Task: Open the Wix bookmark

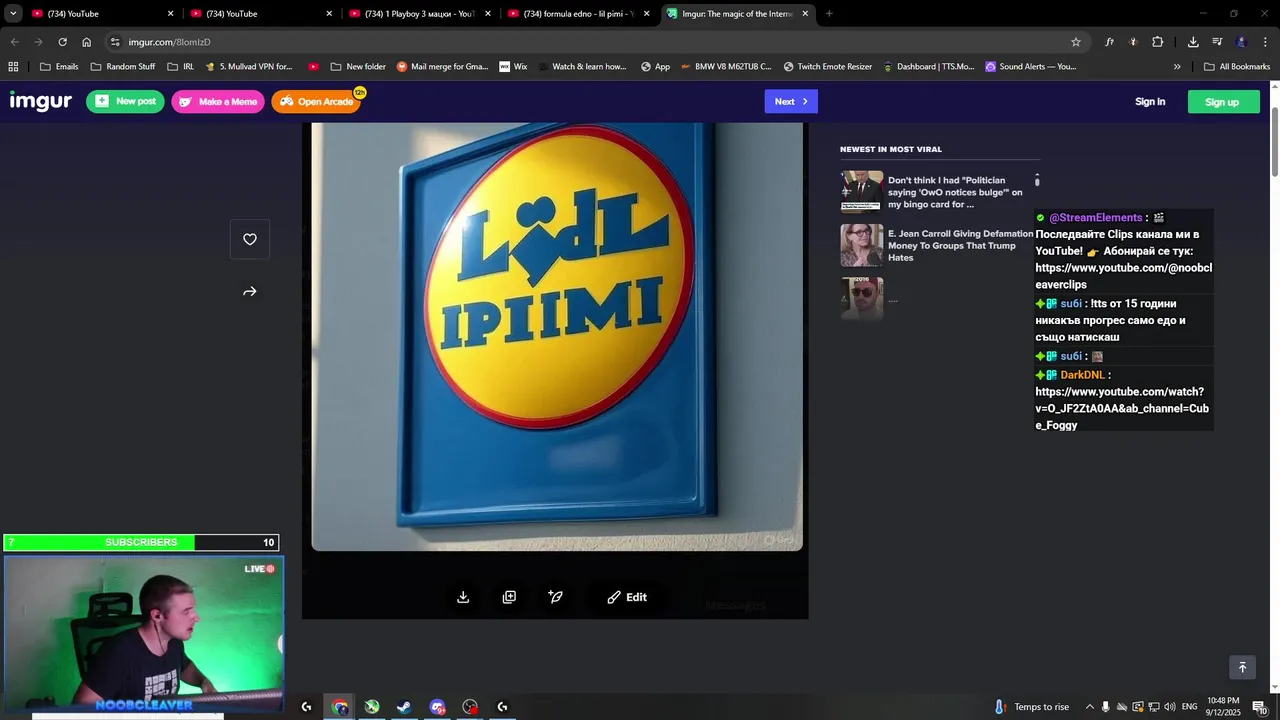Action: coord(512,67)
